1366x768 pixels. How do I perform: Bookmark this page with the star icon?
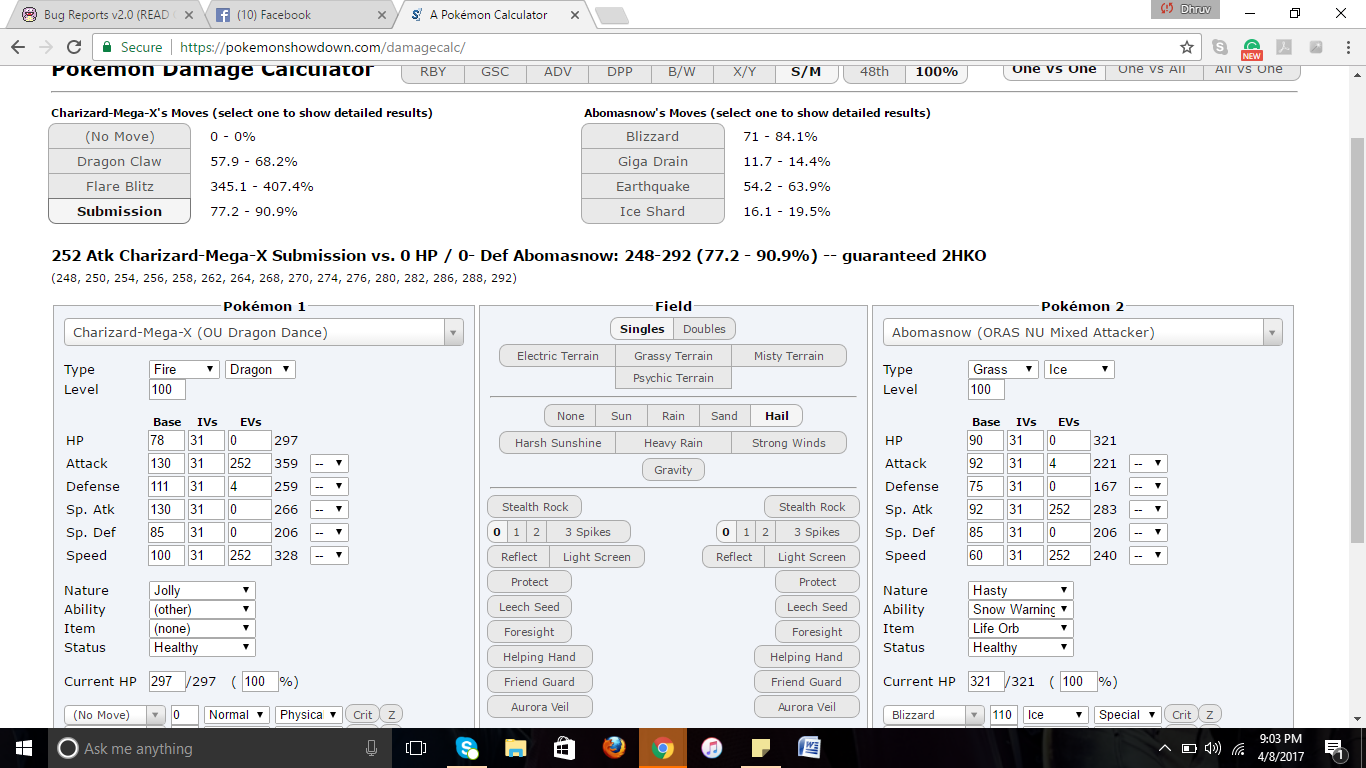[x=1187, y=47]
